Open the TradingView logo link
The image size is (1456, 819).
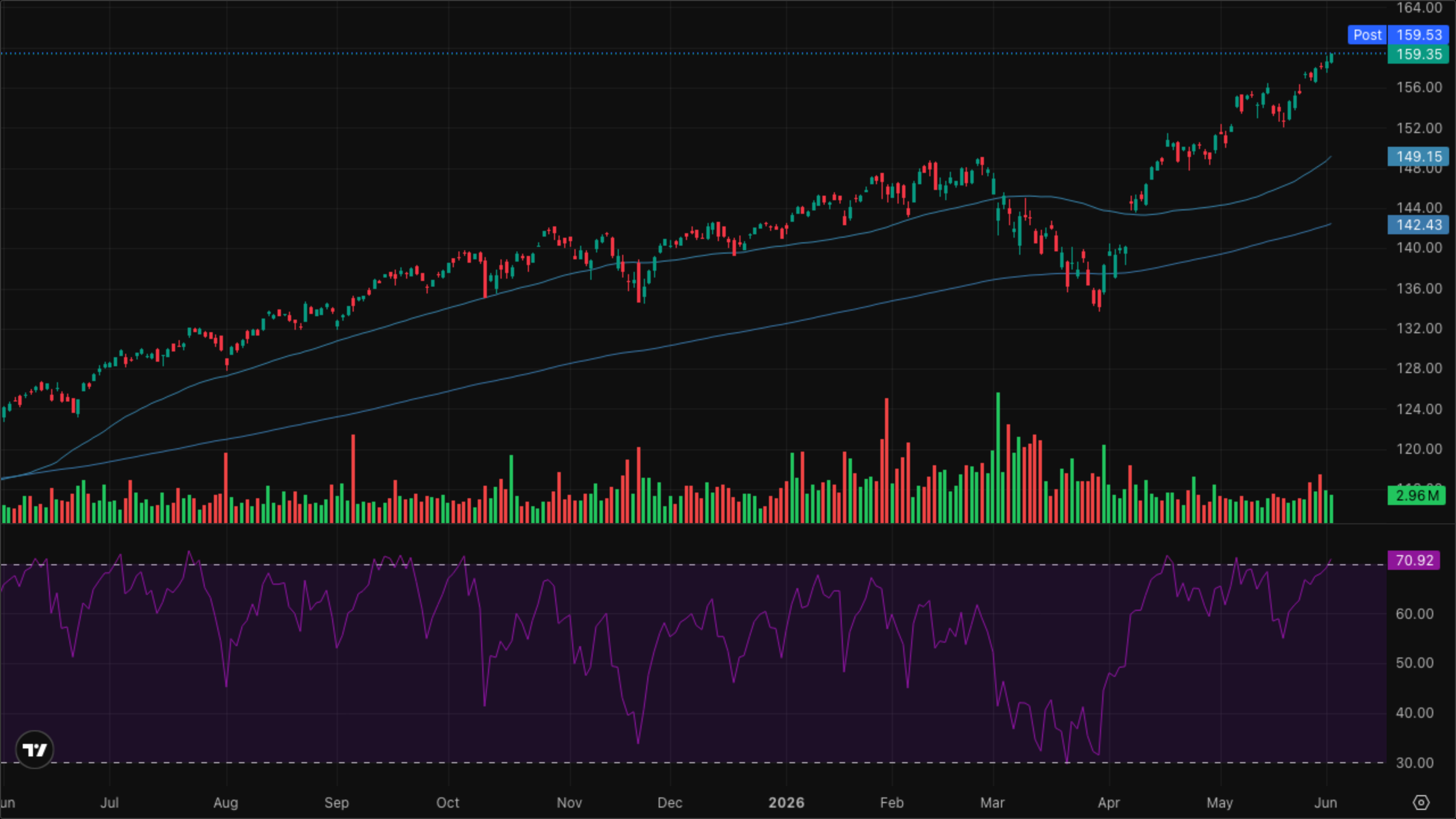point(35,750)
